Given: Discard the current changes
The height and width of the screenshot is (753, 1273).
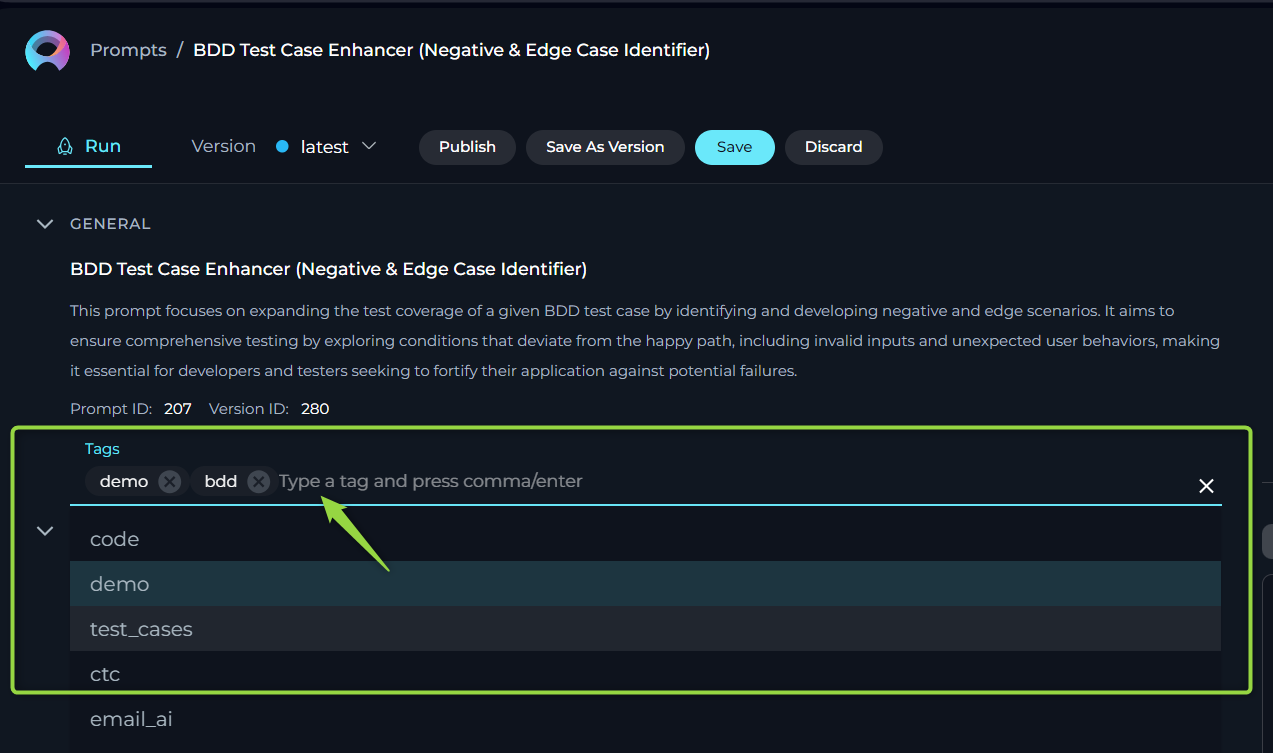Looking at the screenshot, I should coord(833,147).
